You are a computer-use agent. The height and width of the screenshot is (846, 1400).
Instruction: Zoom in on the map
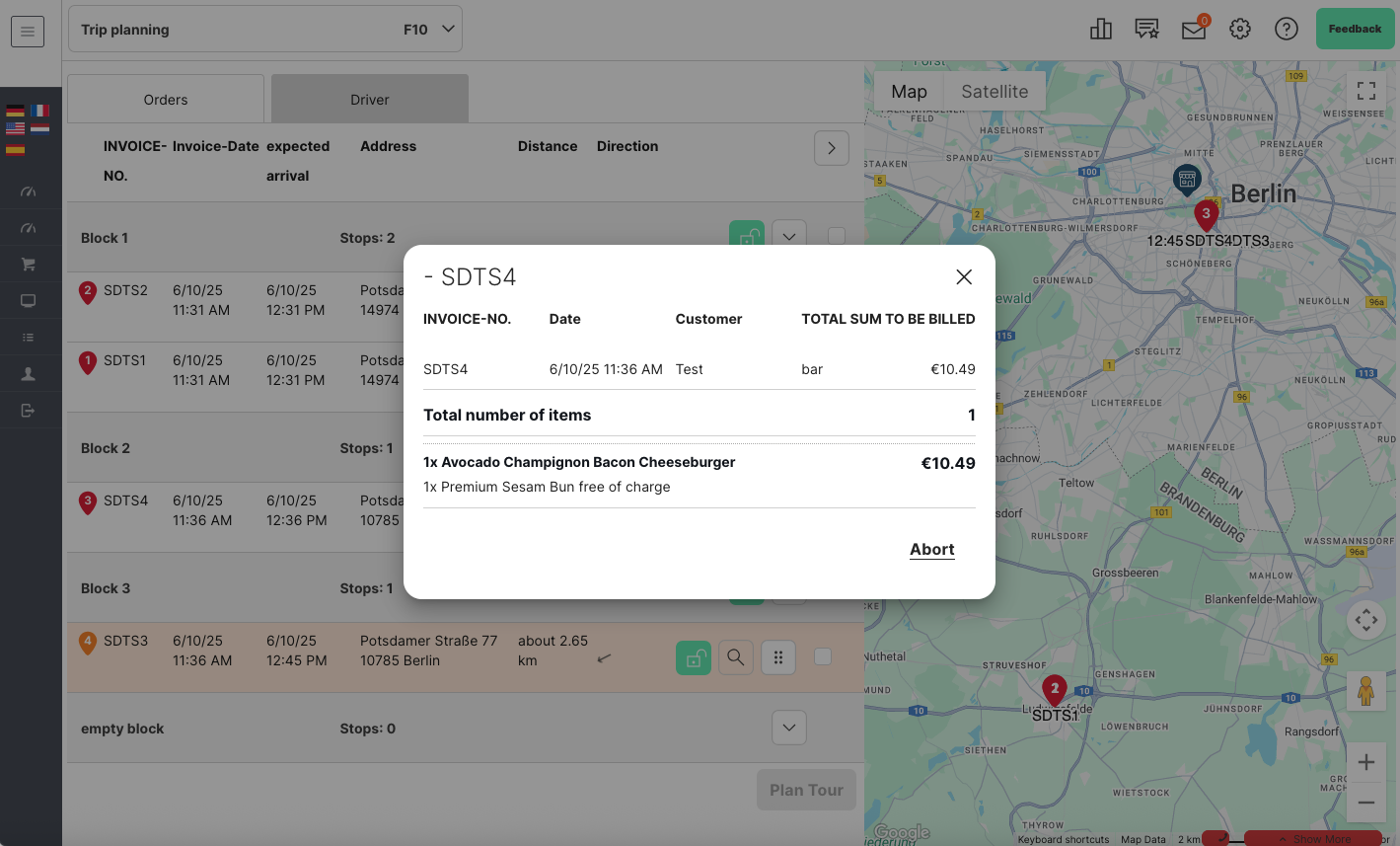(1366, 762)
